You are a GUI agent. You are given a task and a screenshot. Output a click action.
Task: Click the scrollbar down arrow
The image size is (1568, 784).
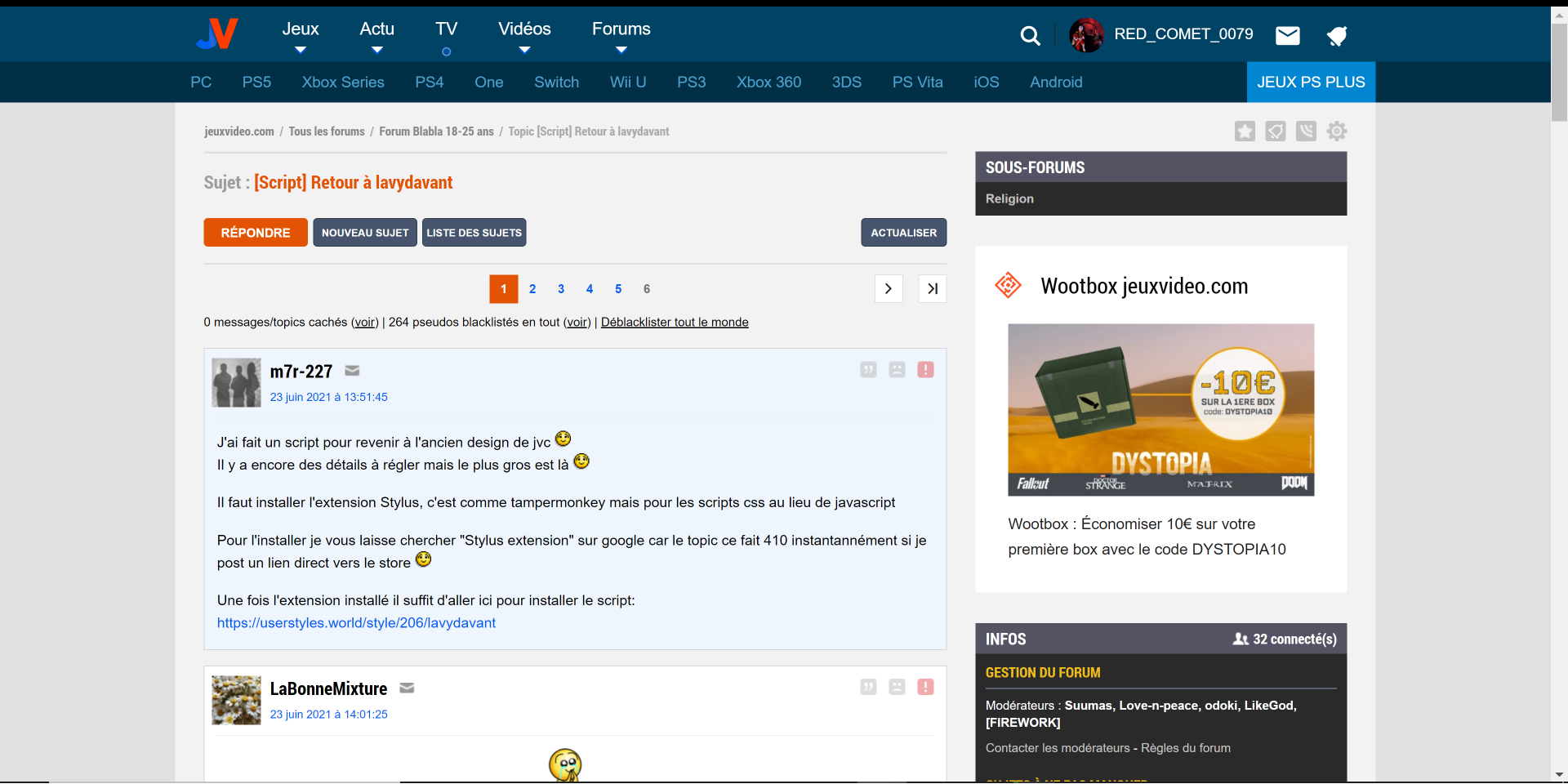click(1559, 774)
